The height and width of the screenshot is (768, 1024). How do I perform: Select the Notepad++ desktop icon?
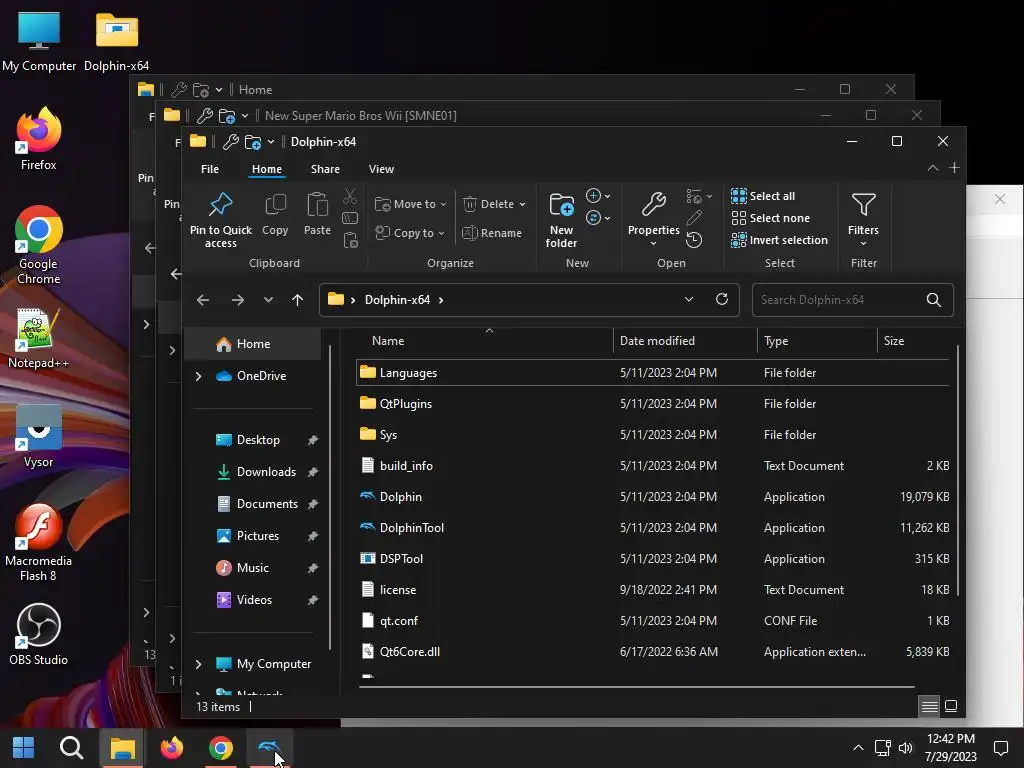point(39,337)
